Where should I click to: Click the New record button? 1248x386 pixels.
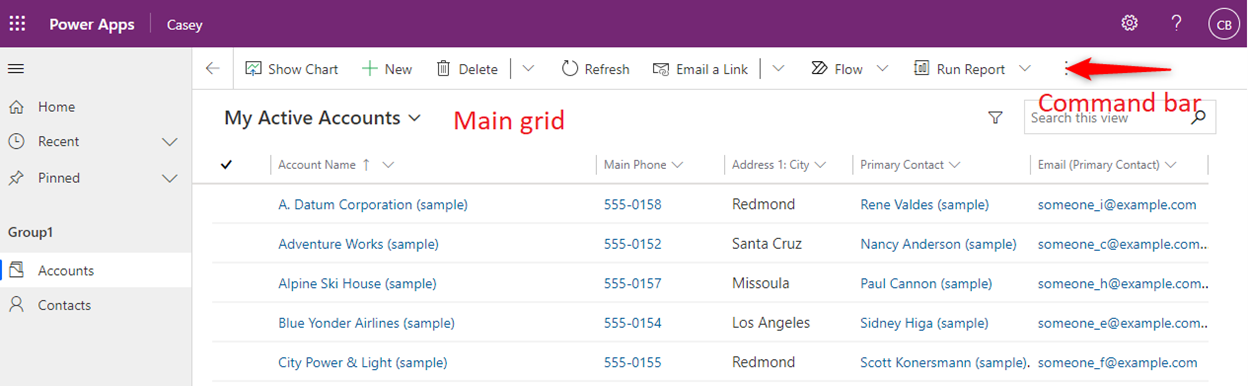pyautogui.click(x=387, y=69)
